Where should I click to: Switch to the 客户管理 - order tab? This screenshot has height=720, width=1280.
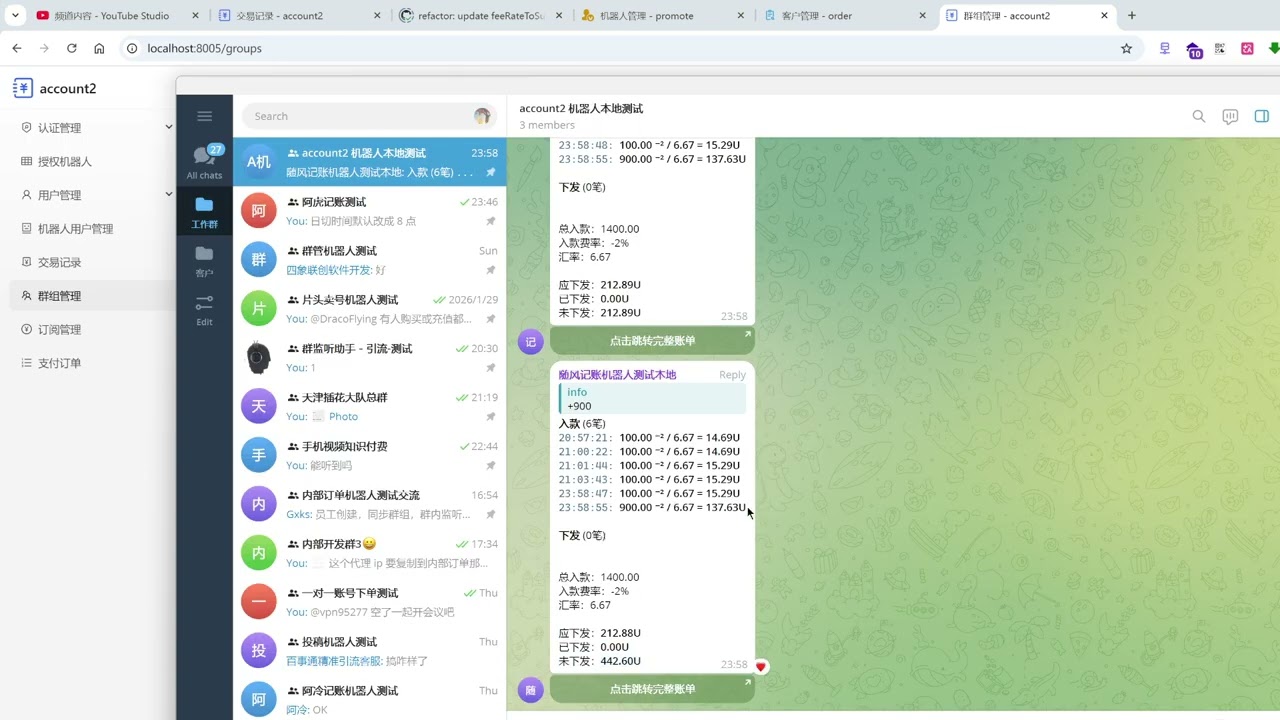tap(844, 15)
